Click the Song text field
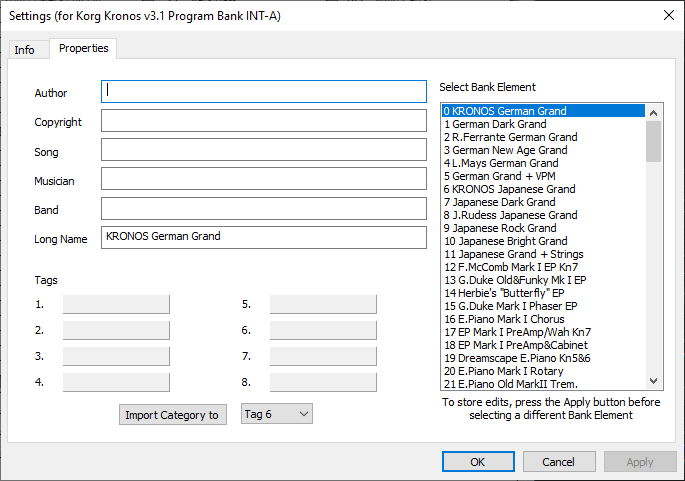Image resolution: width=685 pixels, height=481 pixels. coord(264,150)
